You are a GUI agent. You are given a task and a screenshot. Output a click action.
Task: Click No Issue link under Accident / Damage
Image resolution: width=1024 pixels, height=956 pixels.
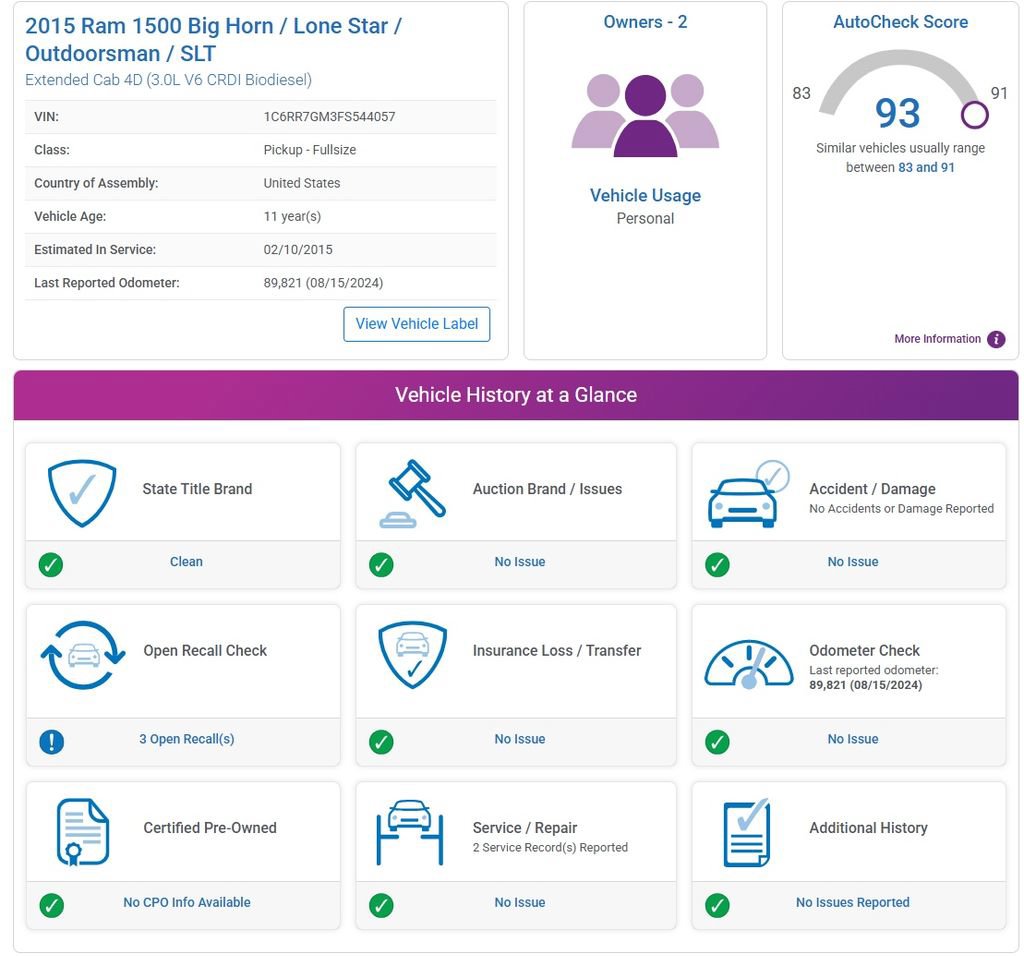pos(853,562)
